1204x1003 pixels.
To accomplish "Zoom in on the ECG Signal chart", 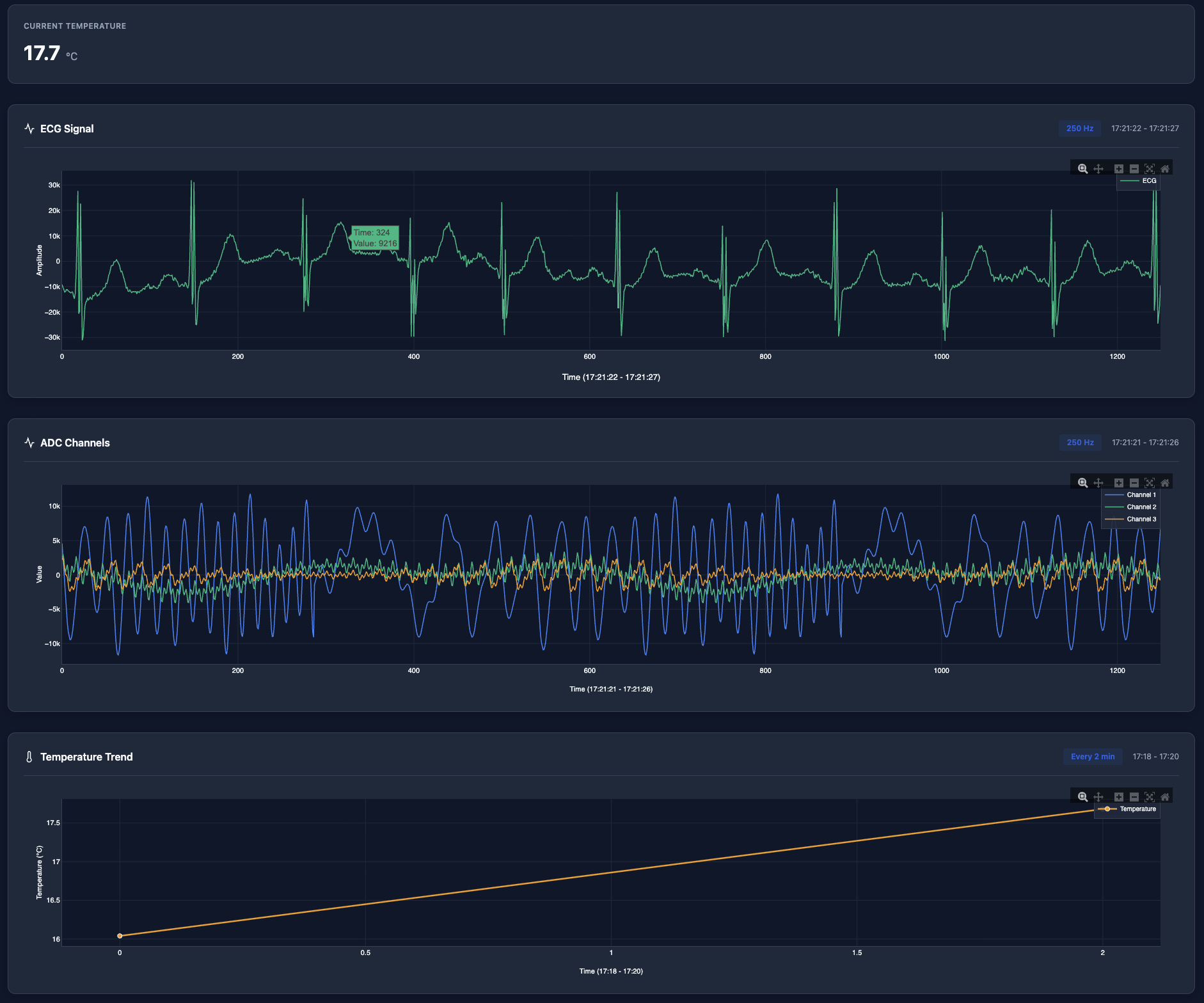I will pos(1119,169).
